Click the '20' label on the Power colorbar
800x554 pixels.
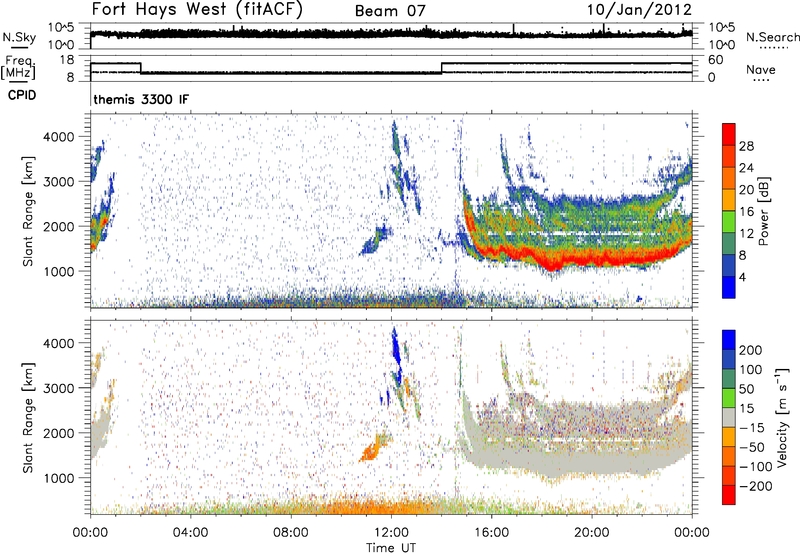point(746,190)
